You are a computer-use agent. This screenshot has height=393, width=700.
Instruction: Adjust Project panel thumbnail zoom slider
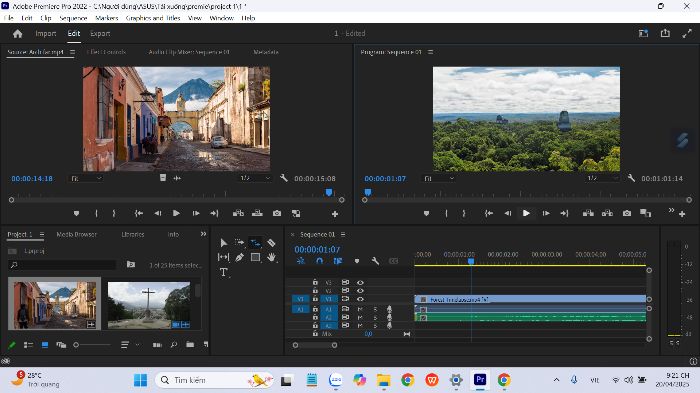tap(93, 344)
